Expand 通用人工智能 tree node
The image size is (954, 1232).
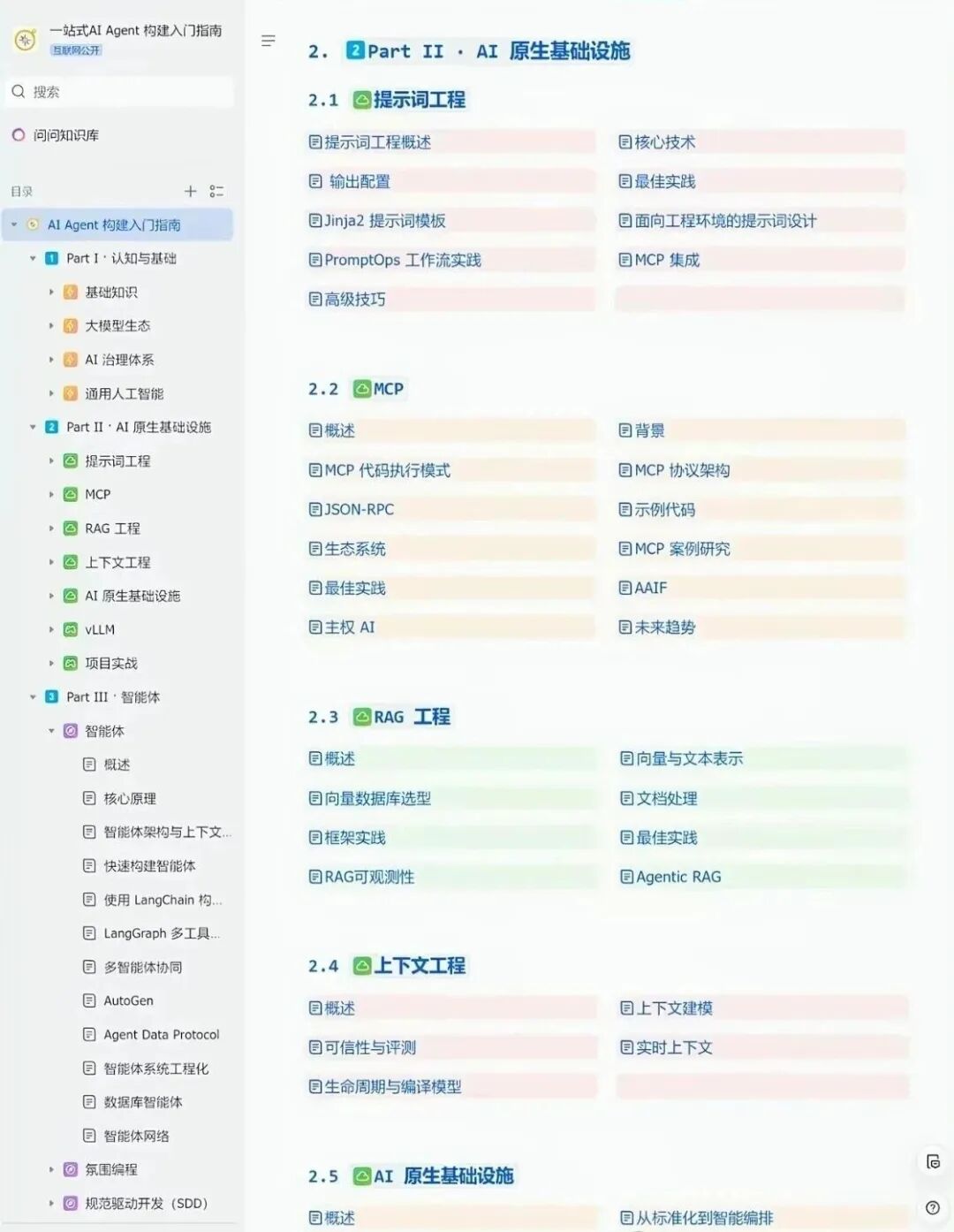coord(51,393)
